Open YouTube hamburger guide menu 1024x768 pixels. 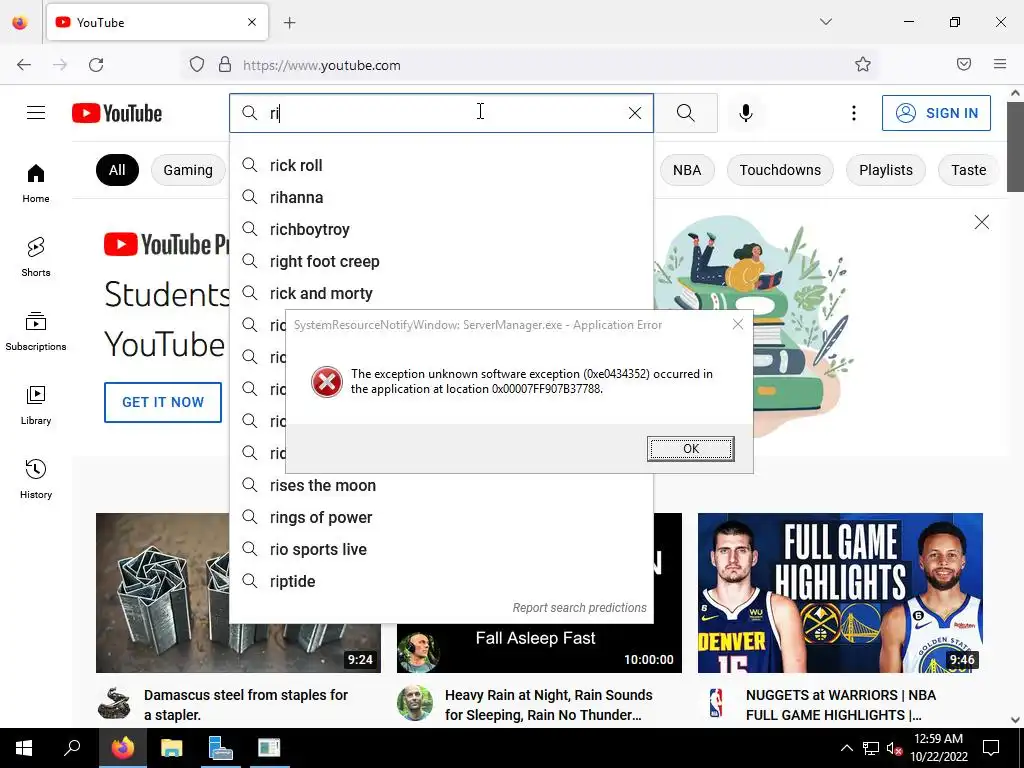point(36,113)
